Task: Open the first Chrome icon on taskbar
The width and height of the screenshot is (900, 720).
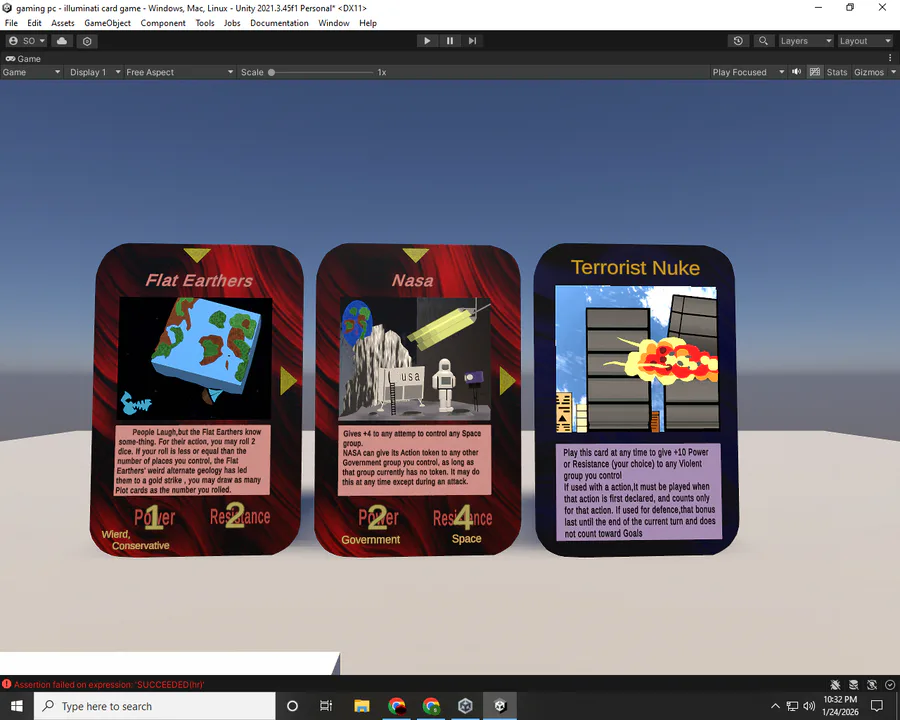Action: point(397,706)
